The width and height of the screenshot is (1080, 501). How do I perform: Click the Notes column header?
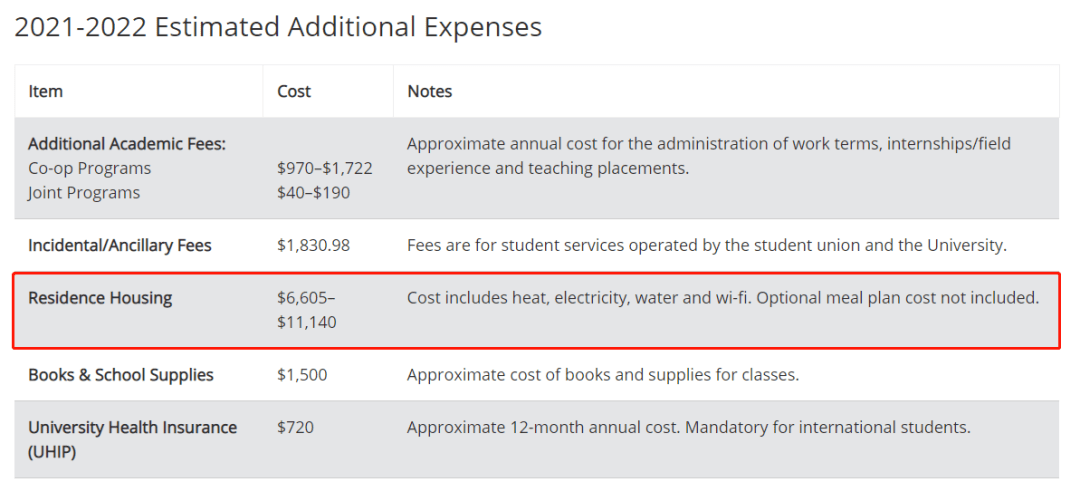coord(430,91)
